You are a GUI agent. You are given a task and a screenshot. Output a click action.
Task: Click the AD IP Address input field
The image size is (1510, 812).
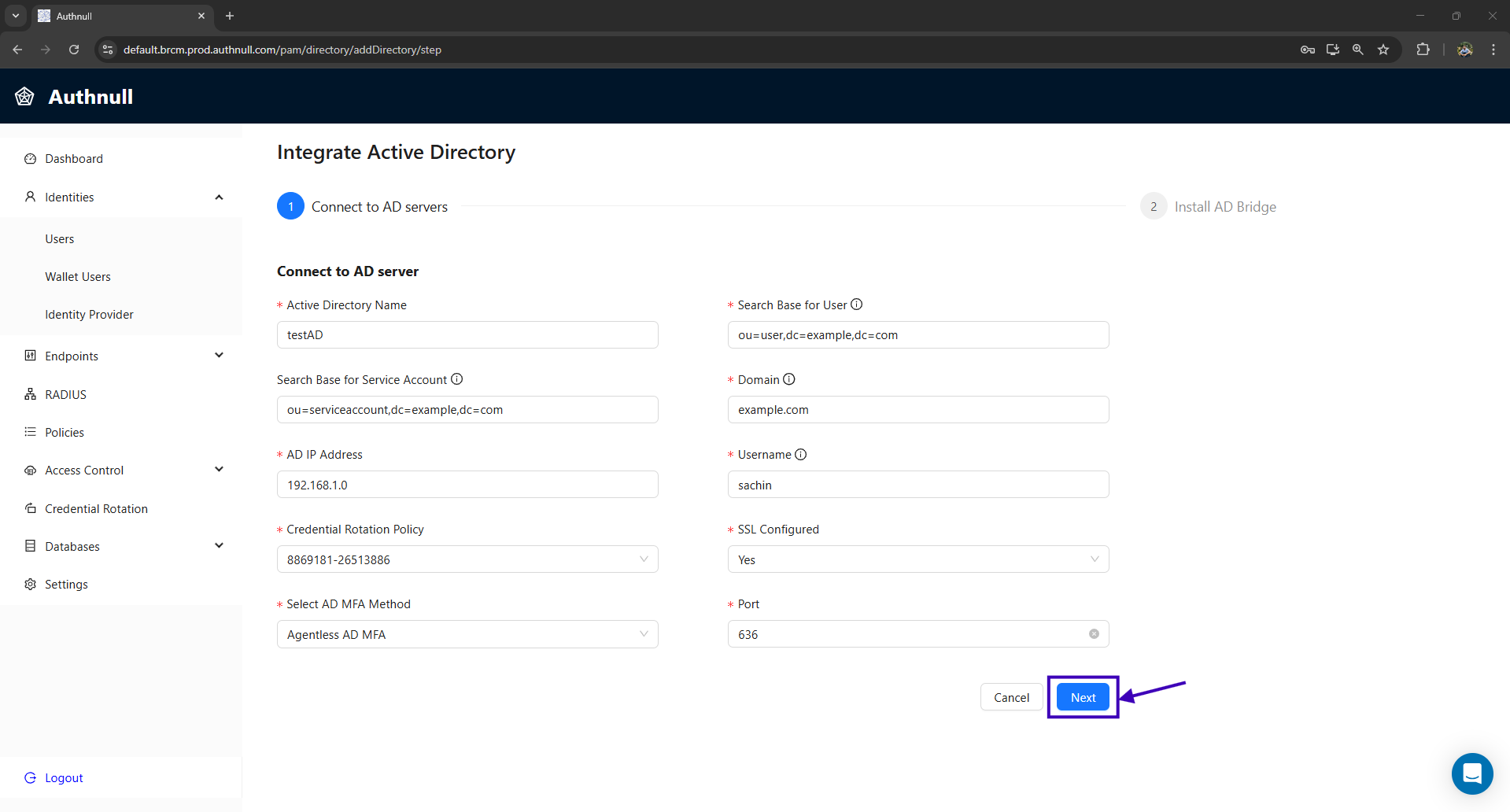[467, 485]
